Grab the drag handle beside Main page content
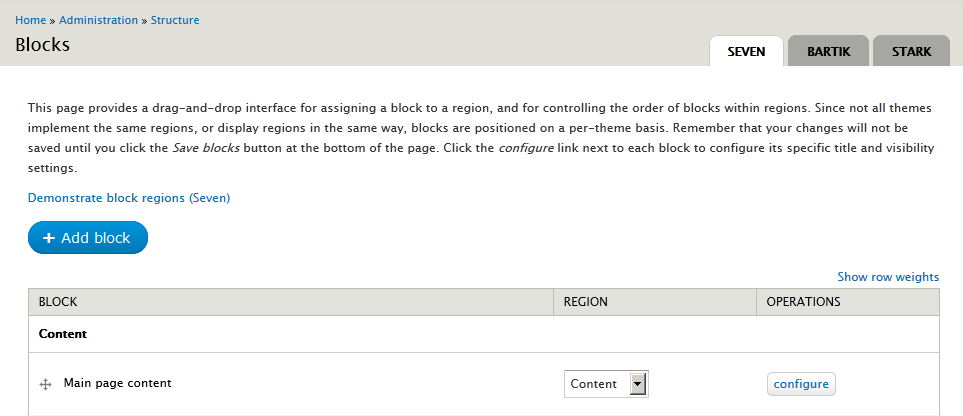 (45, 385)
